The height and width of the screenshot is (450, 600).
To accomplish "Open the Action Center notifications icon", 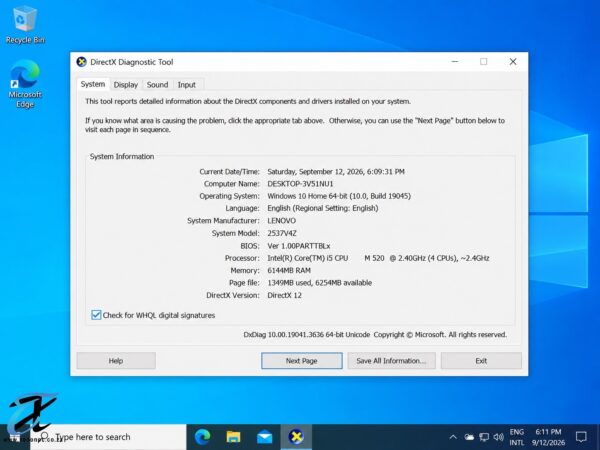I will 581,437.
